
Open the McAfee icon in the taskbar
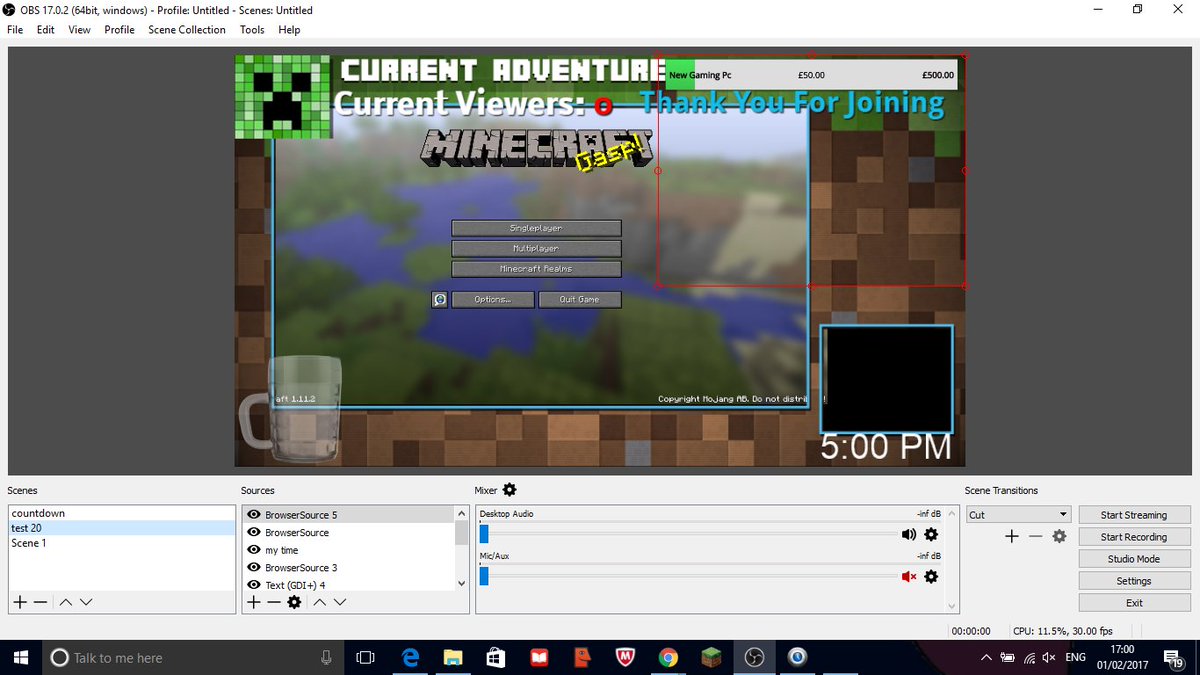626,657
